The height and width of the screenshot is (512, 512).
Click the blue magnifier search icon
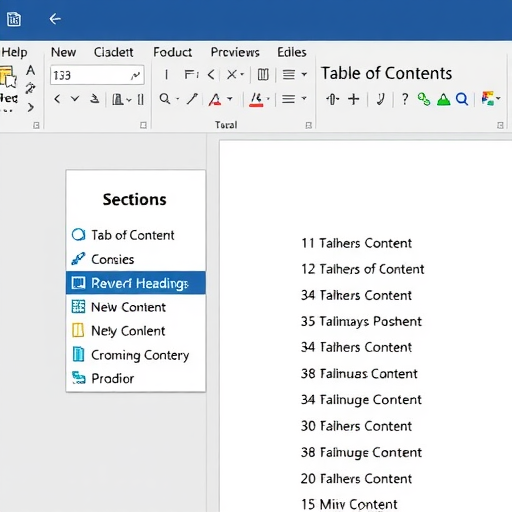coord(462,99)
